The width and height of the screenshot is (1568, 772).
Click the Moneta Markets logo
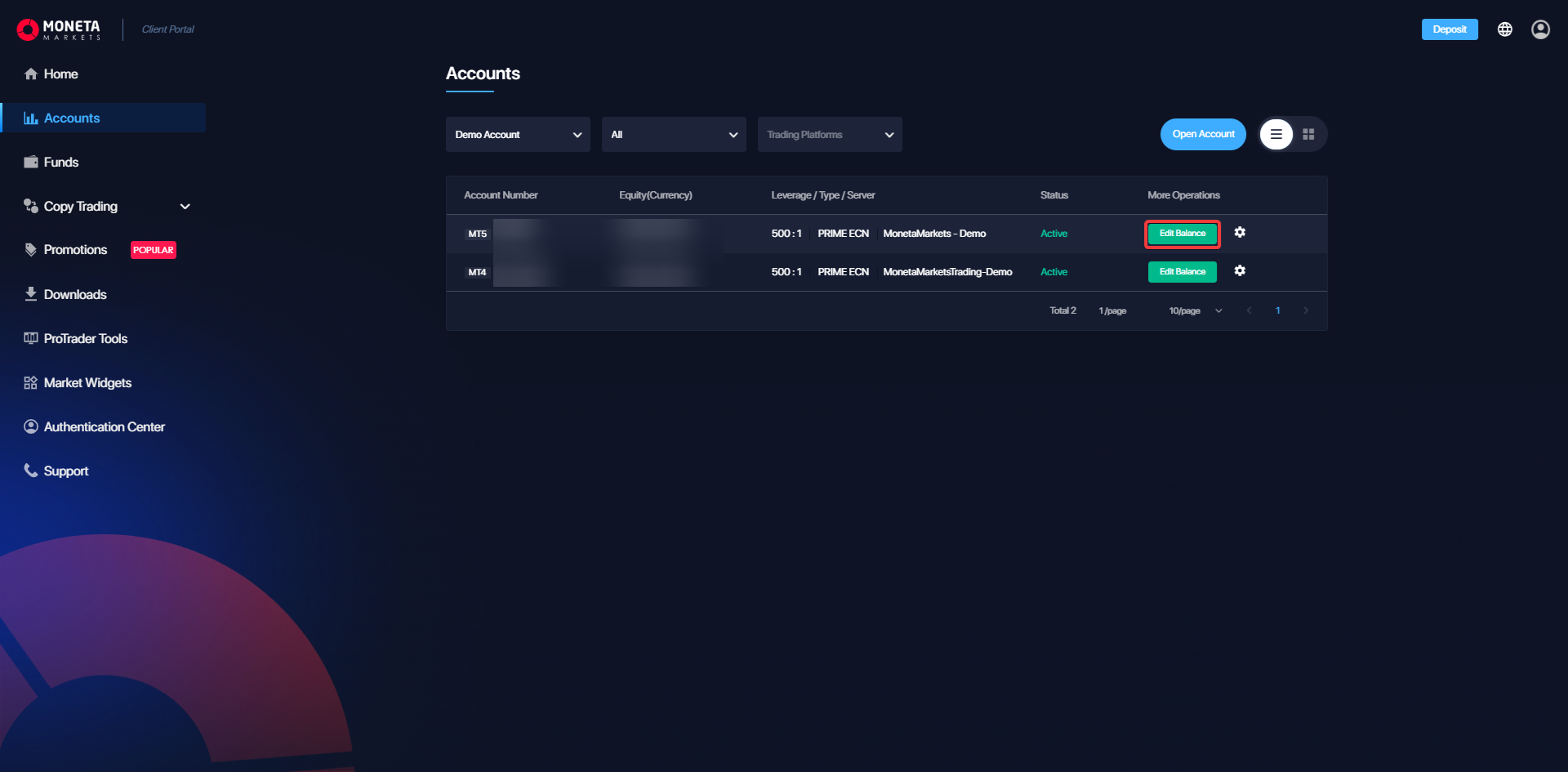tap(59, 29)
